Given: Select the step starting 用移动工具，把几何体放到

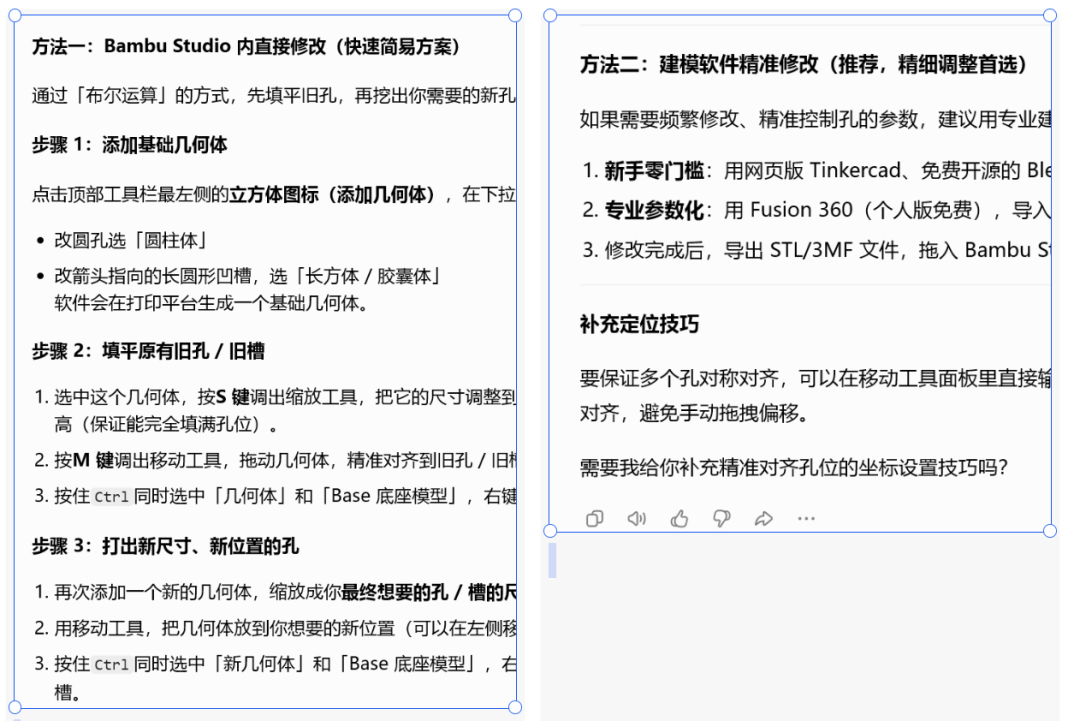Looking at the screenshot, I should pyautogui.click(x=284, y=628).
